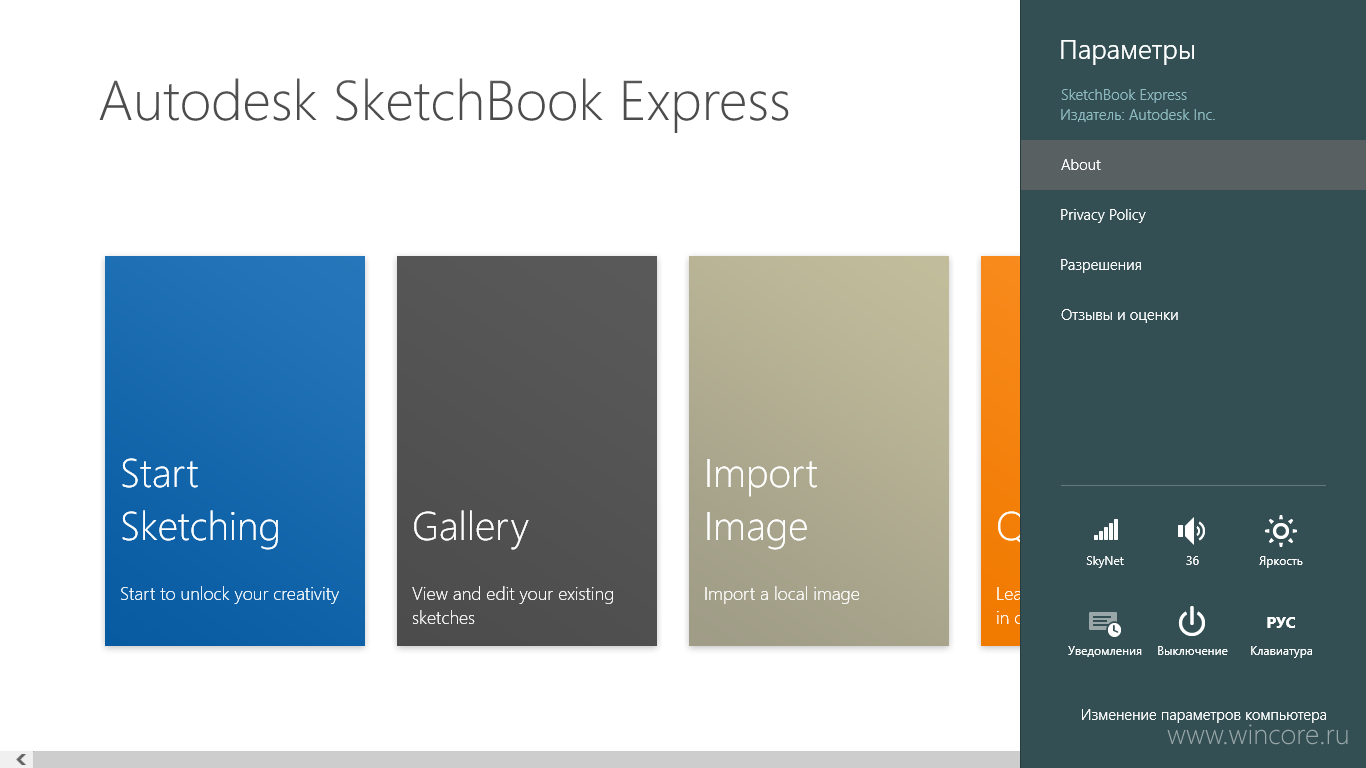Click the SkyNet network signal icon

click(x=1105, y=530)
